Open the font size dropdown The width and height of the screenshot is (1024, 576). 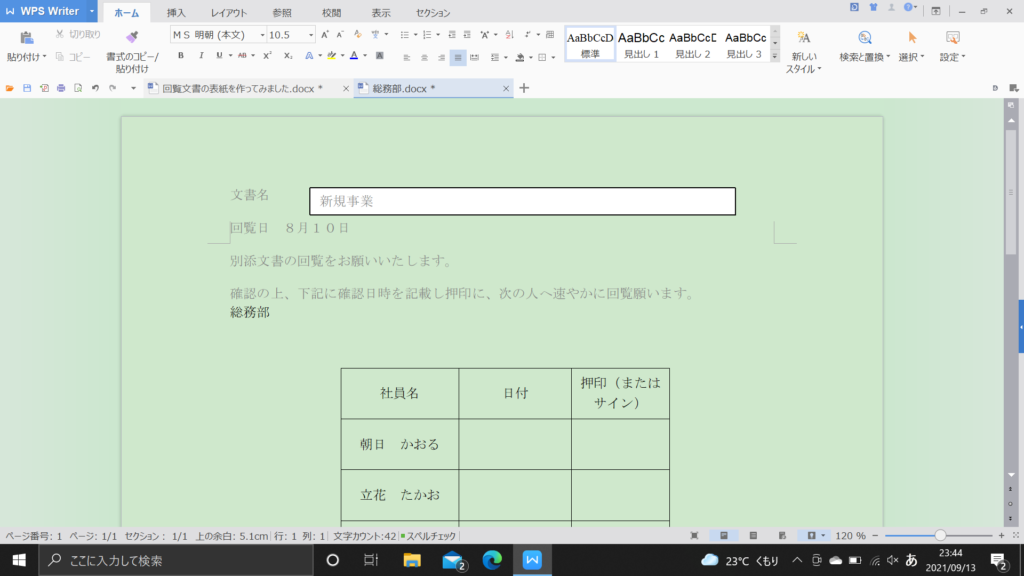coord(310,33)
